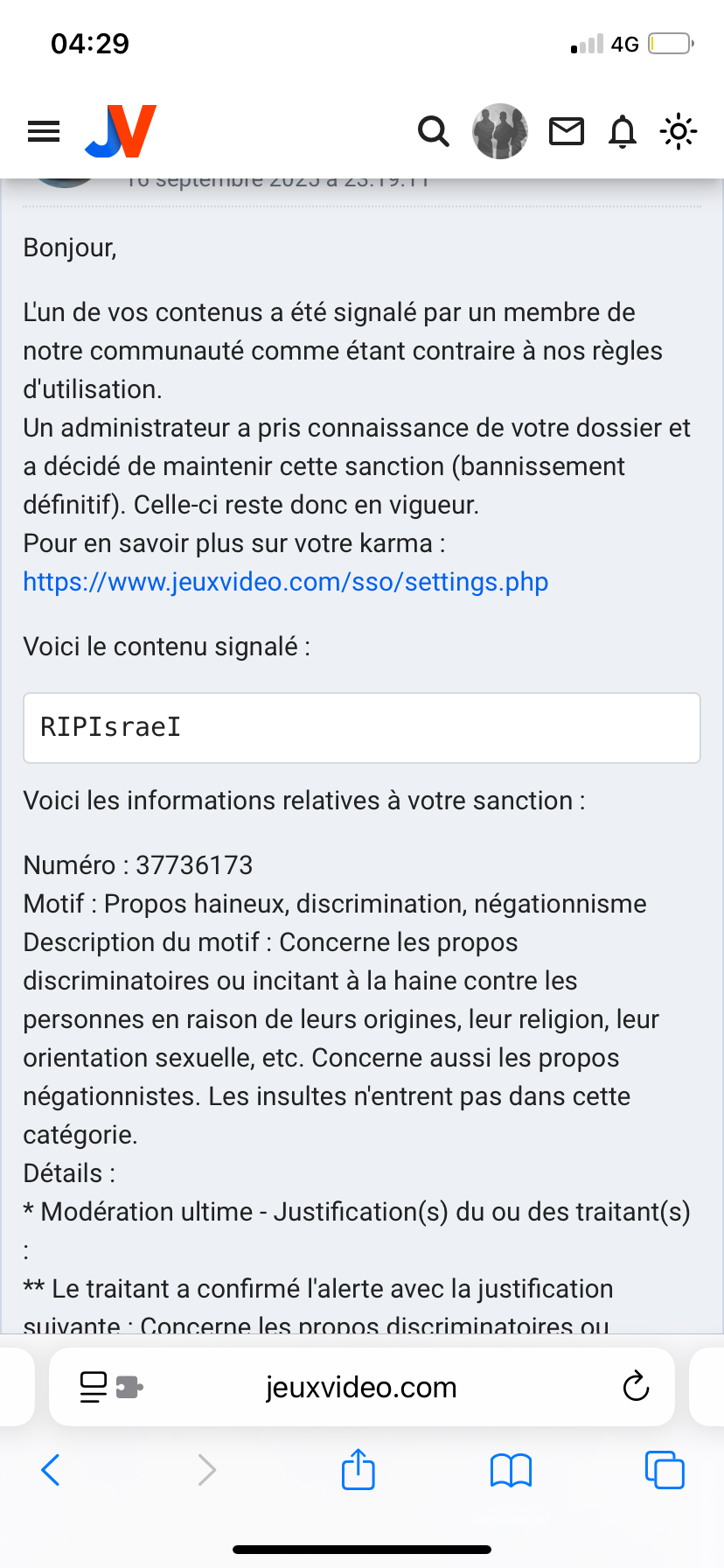The width and height of the screenshot is (724, 1568).
Task: Tap the battery indicator in status bar
Action: [x=671, y=44]
